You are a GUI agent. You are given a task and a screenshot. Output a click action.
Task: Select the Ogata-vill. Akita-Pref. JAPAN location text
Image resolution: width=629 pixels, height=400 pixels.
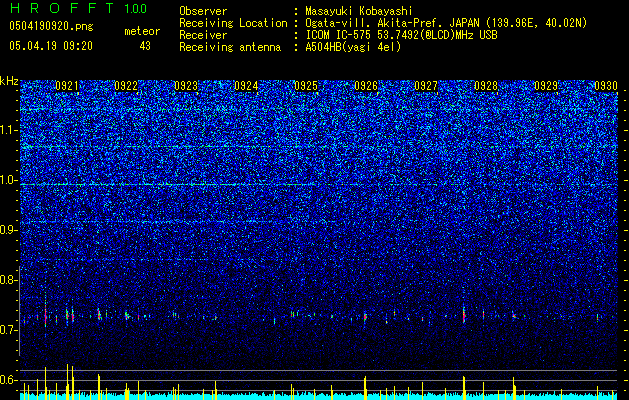point(446,23)
